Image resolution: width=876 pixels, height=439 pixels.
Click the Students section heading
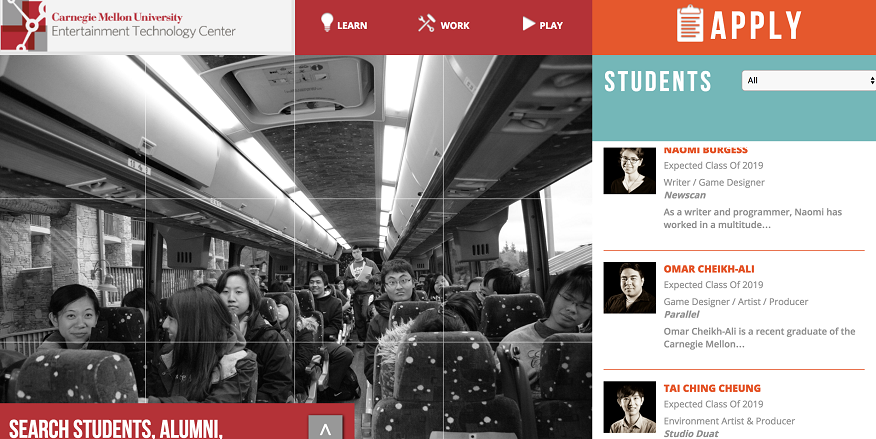[658, 82]
